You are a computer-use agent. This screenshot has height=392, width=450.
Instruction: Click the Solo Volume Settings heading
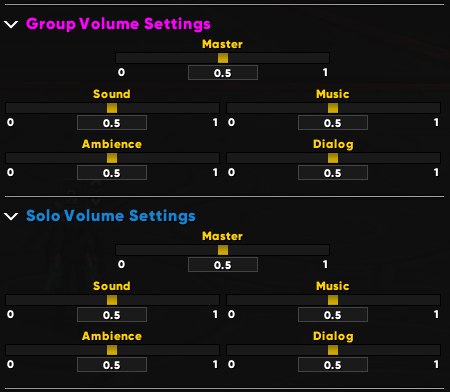tap(111, 216)
